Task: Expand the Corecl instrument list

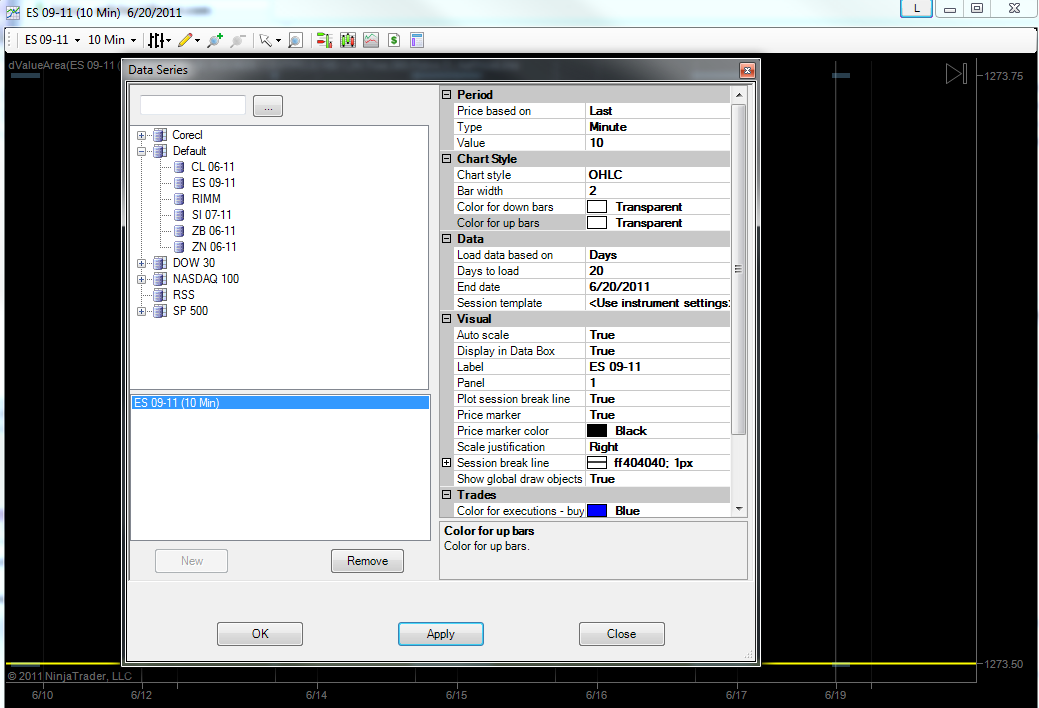Action: pyautogui.click(x=142, y=135)
